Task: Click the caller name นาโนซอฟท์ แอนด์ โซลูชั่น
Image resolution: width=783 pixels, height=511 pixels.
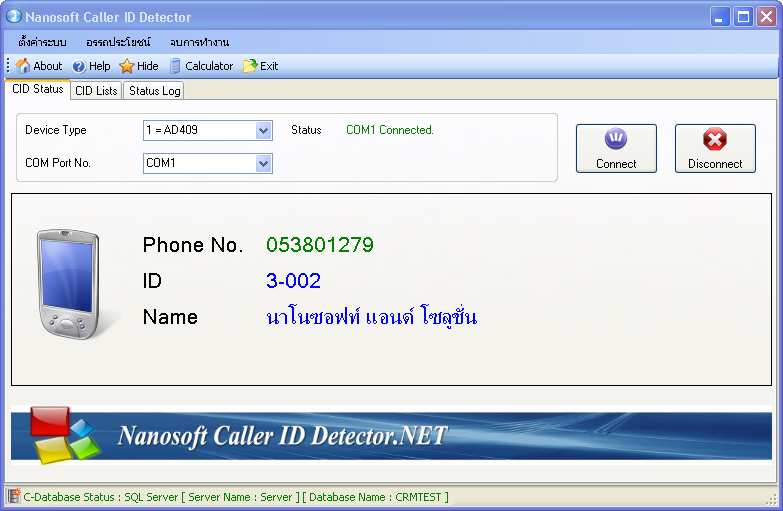Action: [x=372, y=317]
